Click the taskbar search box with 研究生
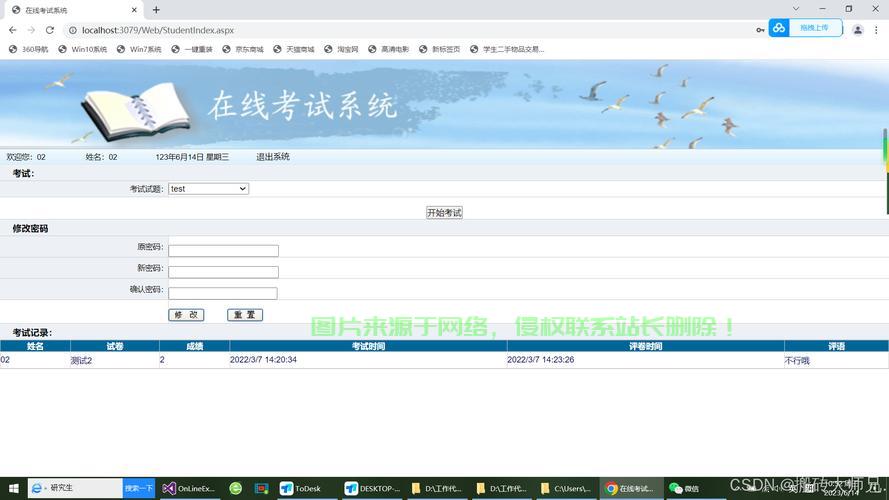 coord(75,488)
